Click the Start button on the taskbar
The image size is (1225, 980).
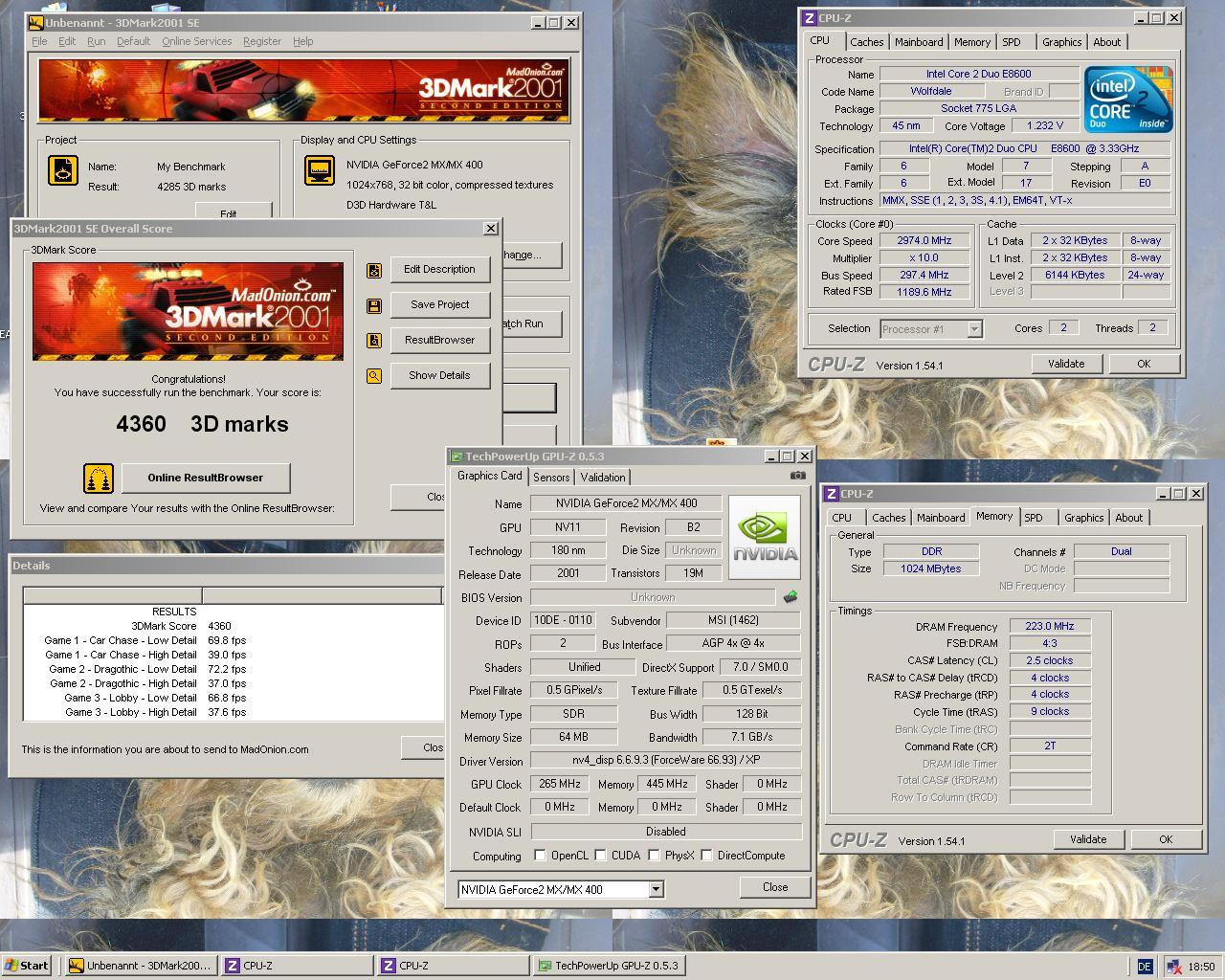(26, 966)
